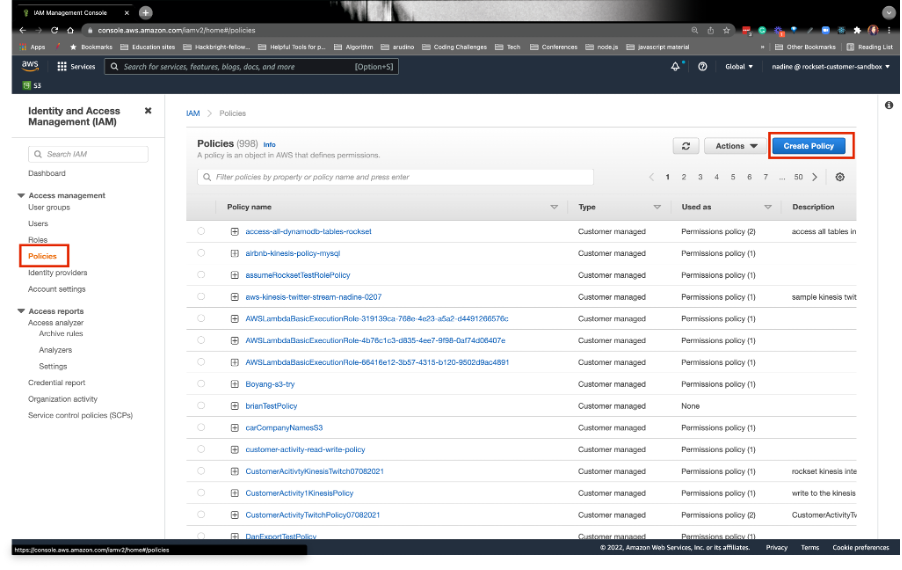This screenshot has width=902, height=570.
Task: Open User groups in the sidebar
Action: [49, 208]
